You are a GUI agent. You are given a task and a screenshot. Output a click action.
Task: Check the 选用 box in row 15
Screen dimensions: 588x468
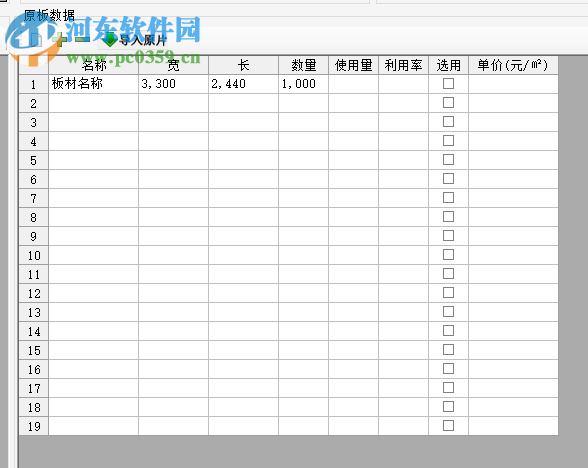(448, 350)
